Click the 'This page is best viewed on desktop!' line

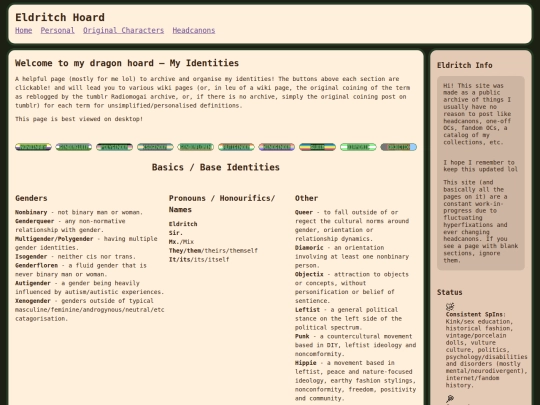coord(79,119)
